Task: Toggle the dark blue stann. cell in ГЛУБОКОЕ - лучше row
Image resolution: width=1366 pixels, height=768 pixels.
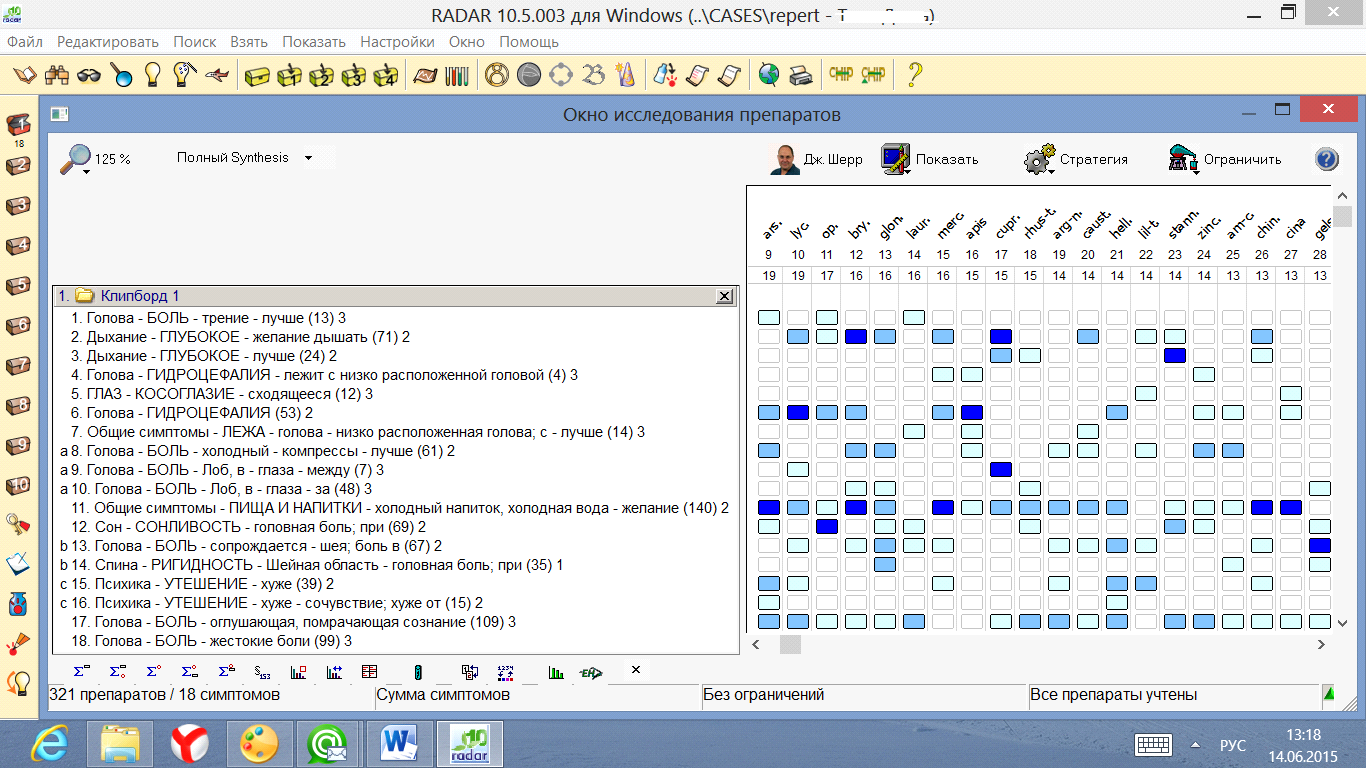Action: [x=1174, y=355]
